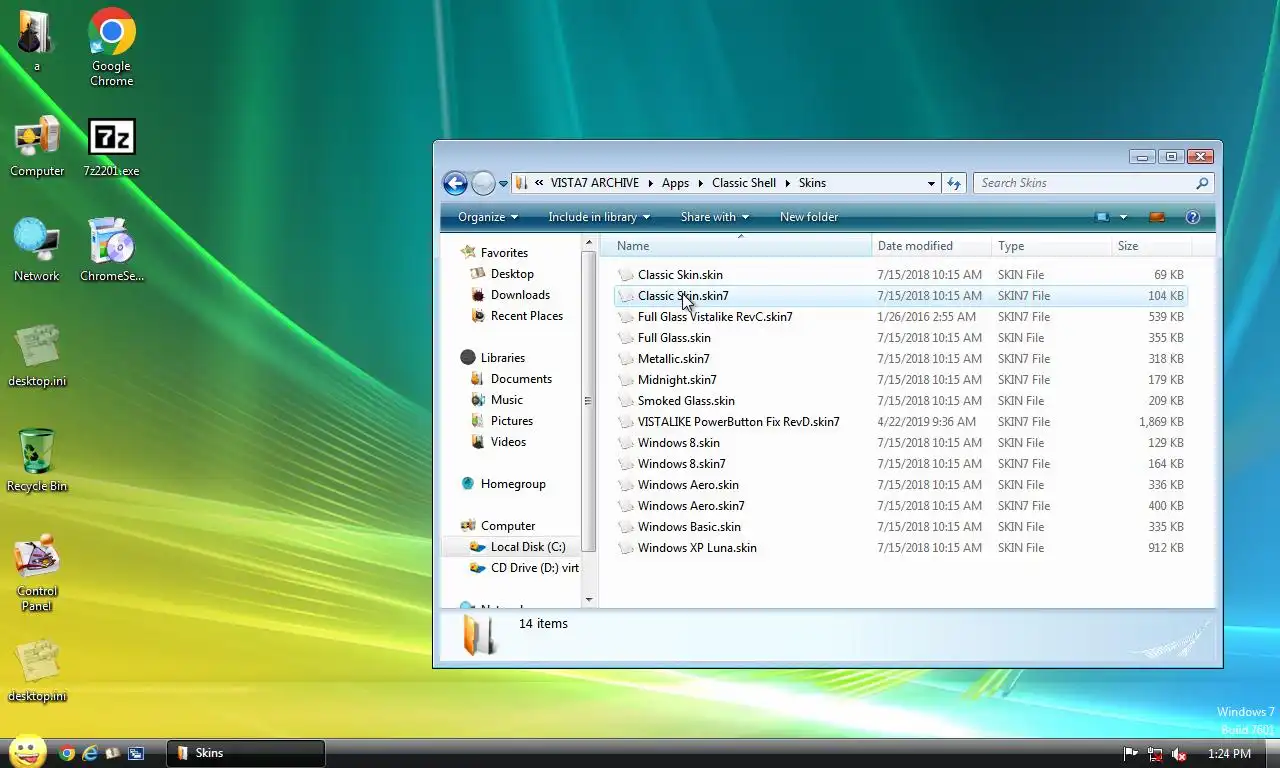Open Homegroup in the navigation pane
This screenshot has height=768, width=1280.
pos(513,484)
